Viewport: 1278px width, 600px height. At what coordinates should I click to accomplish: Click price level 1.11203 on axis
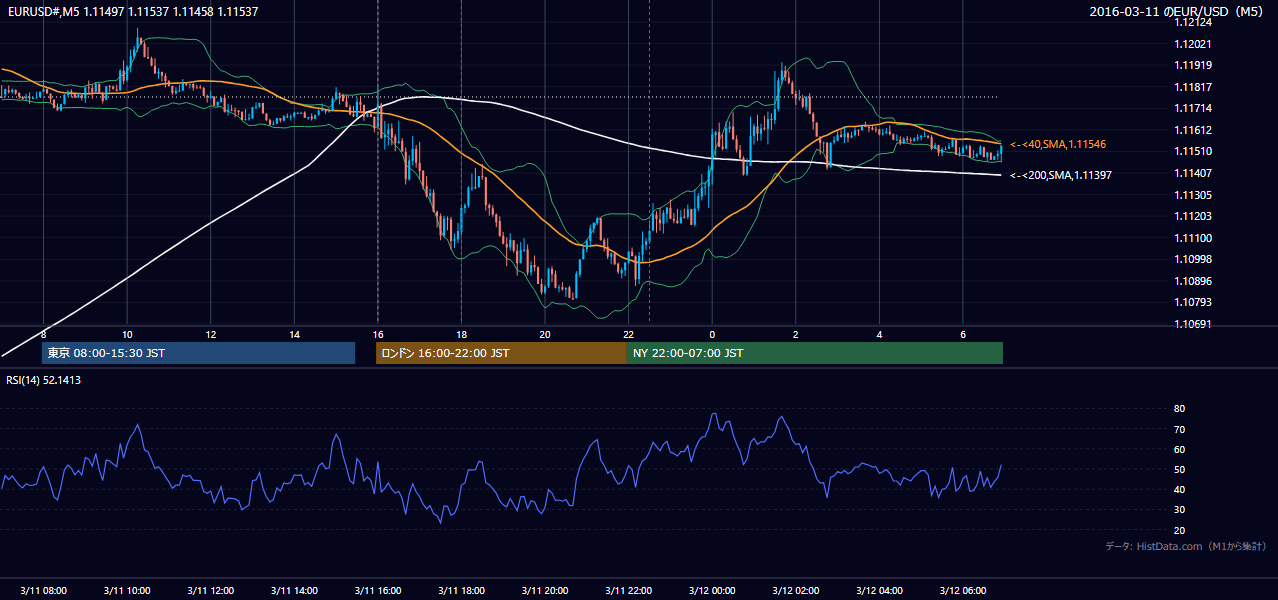tap(1192, 216)
